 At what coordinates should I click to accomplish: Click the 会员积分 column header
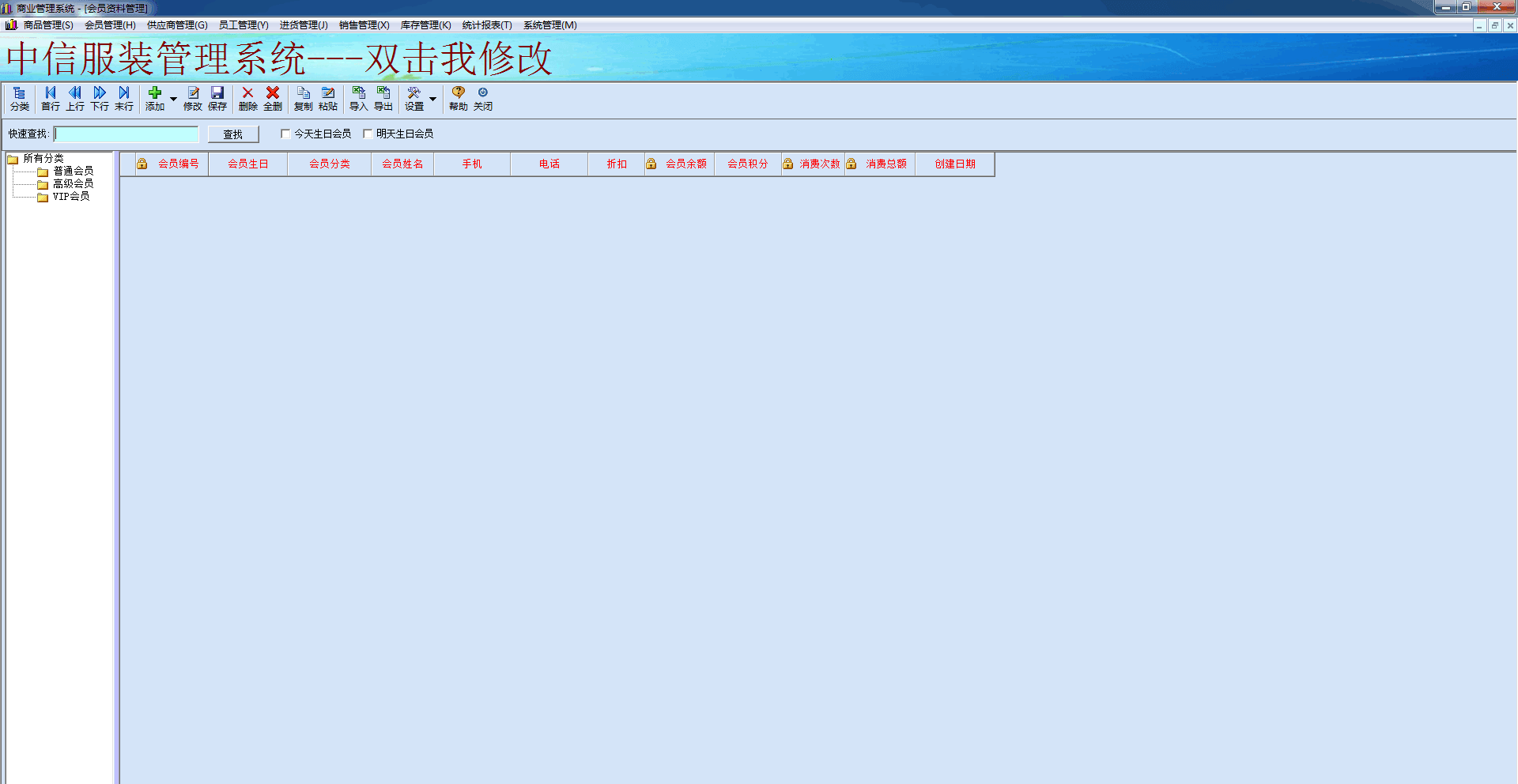(748, 164)
